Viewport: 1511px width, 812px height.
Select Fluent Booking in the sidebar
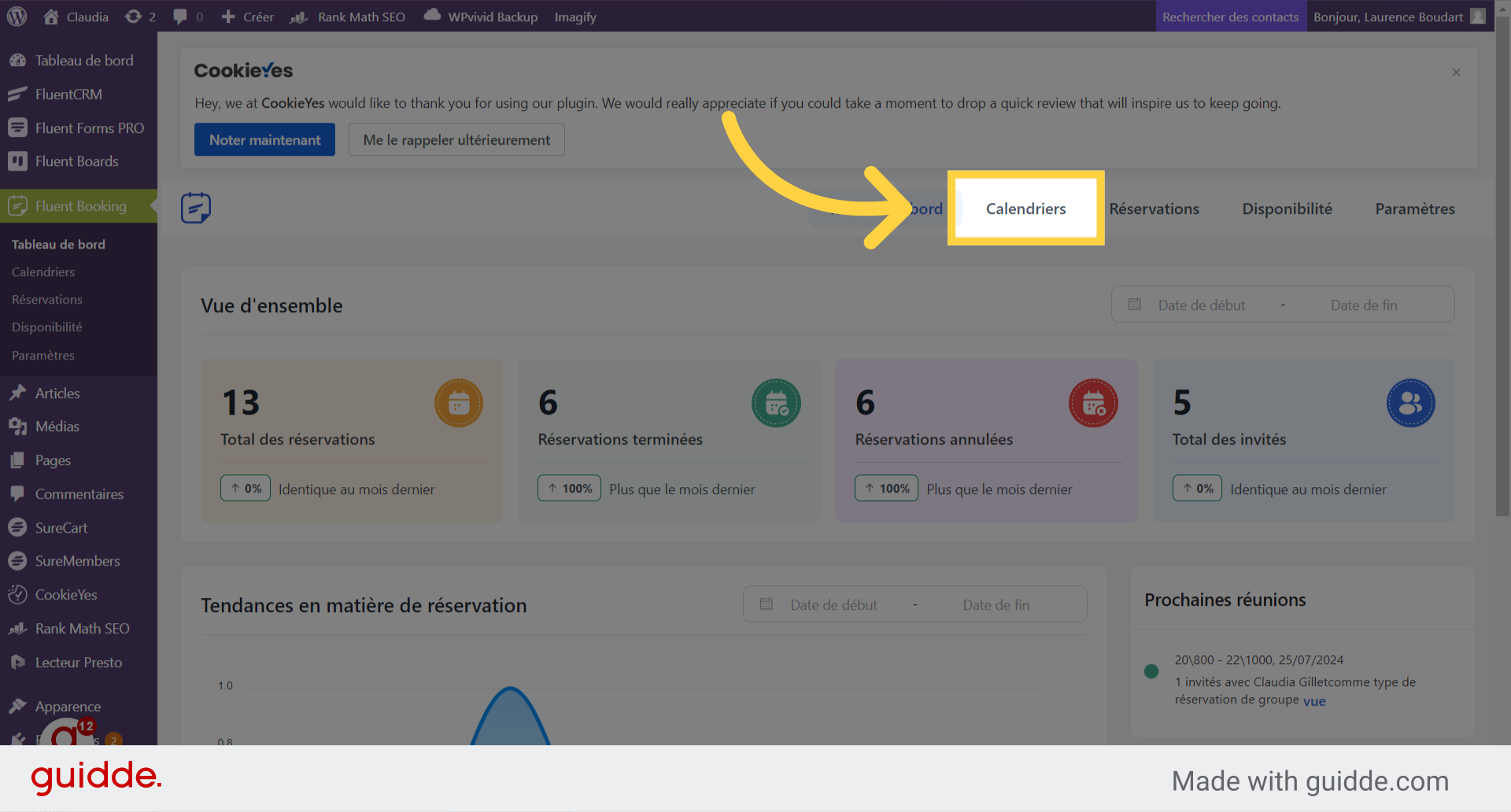point(79,206)
